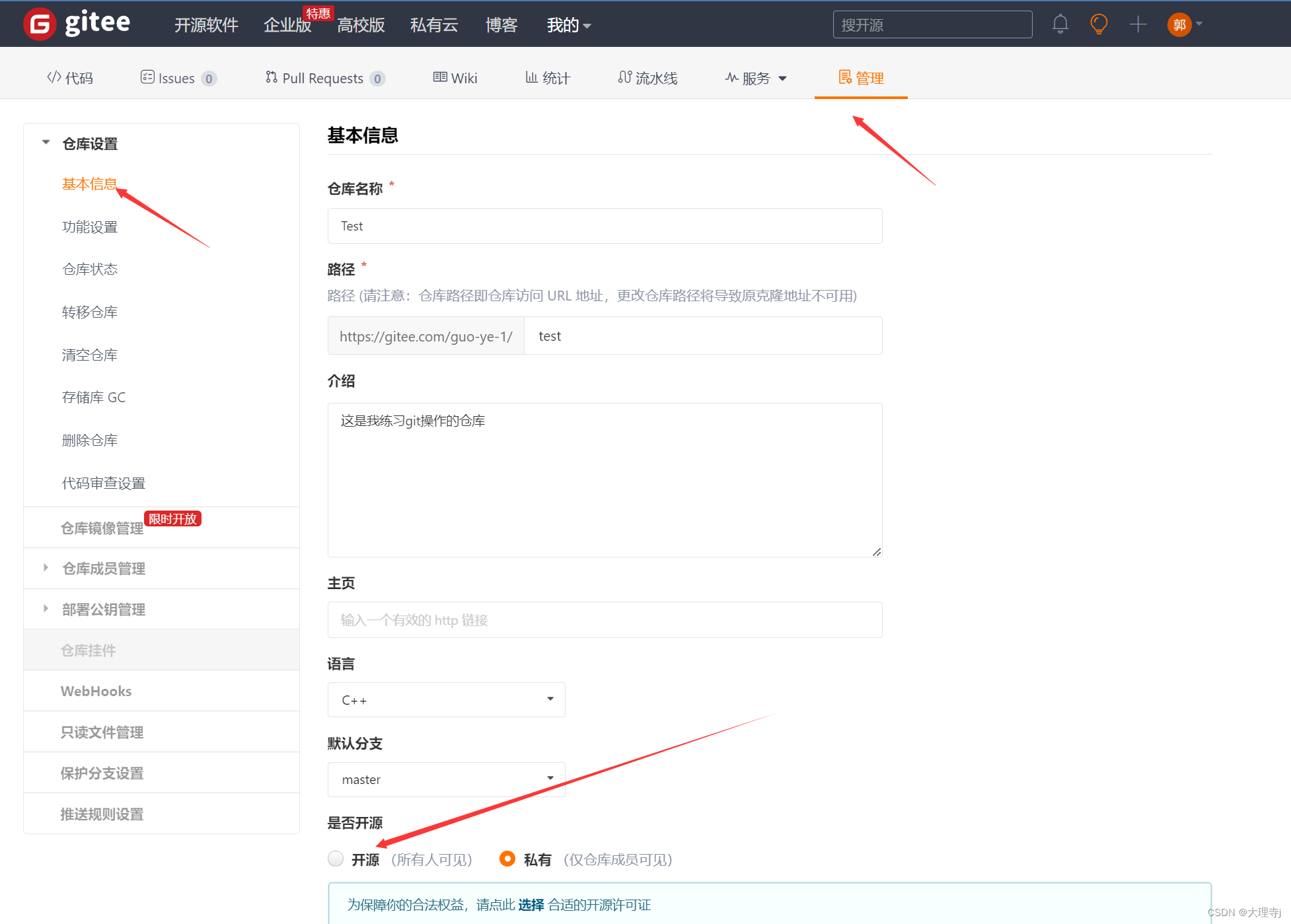This screenshot has width=1291, height=924.
Task: Open 企业版 in top navigation
Action: click(287, 25)
